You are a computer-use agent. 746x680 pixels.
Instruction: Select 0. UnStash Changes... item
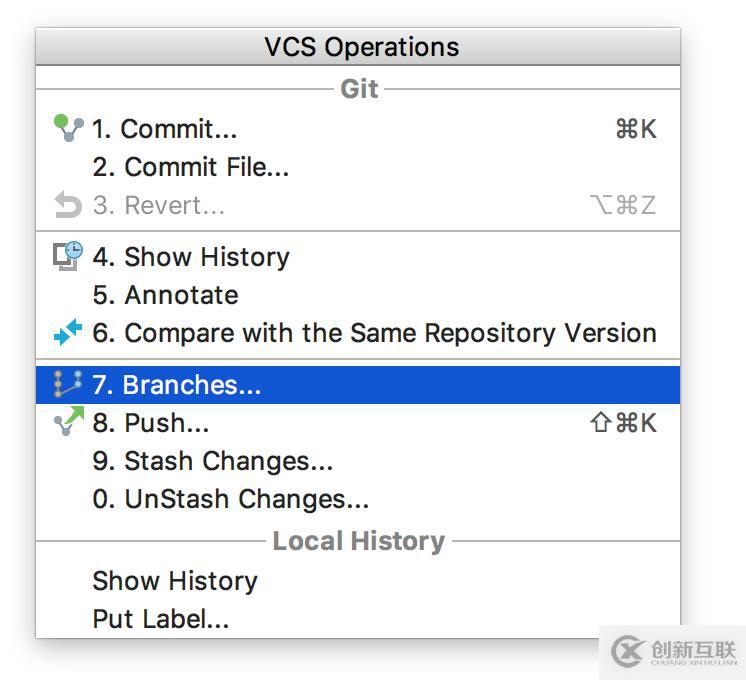coord(358,499)
